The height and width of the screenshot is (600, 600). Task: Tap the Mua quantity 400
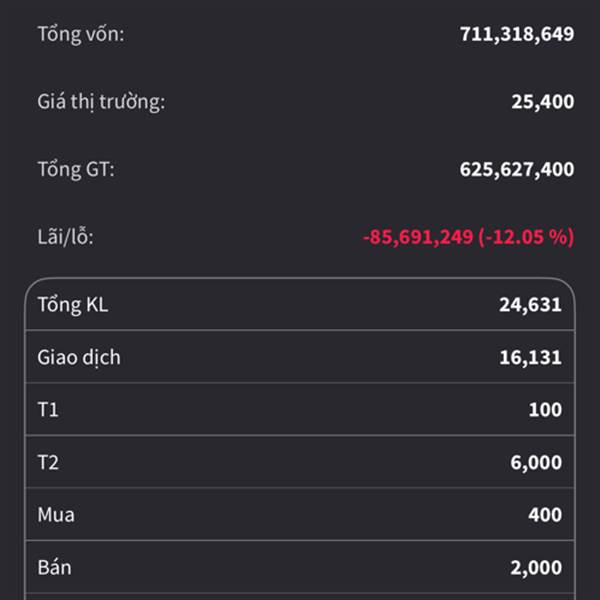click(545, 515)
